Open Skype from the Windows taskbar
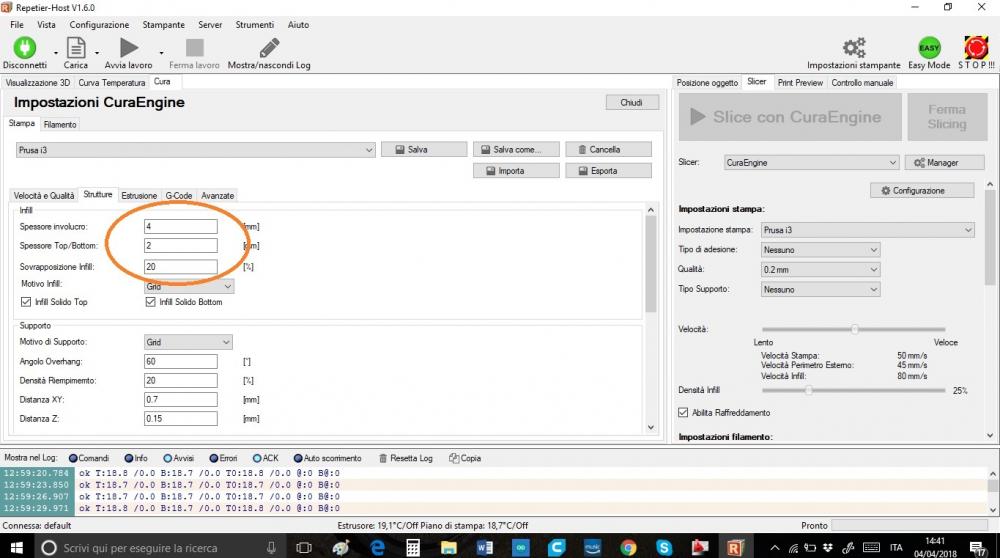 click(662, 548)
